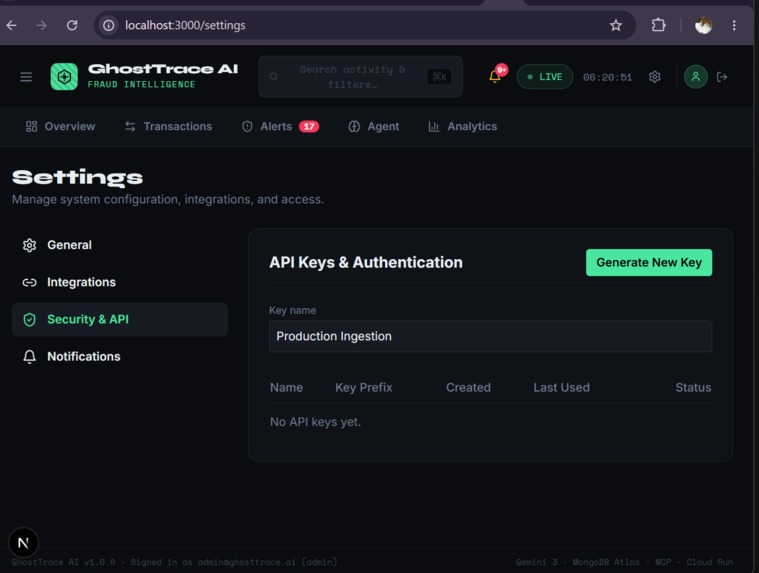This screenshot has height=573, width=759.
Task: Switch to the Overview tab
Action: (60, 126)
